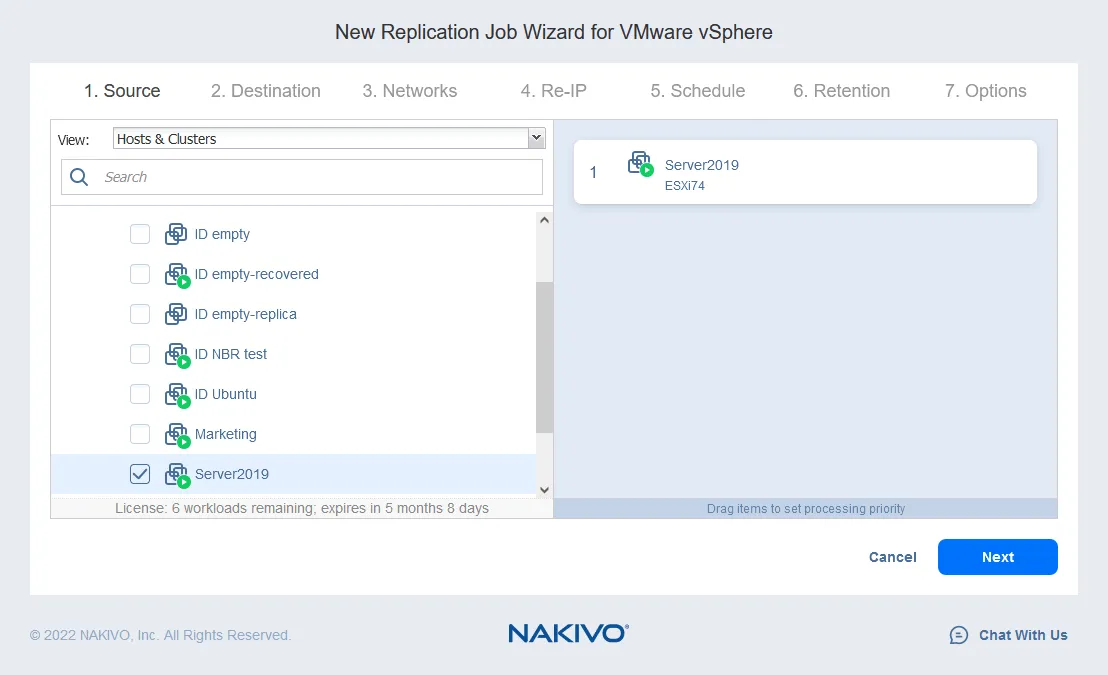The height and width of the screenshot is (675, 1108).
Task: Click the VM icon beside Marketing
Action: pos(177,433)
